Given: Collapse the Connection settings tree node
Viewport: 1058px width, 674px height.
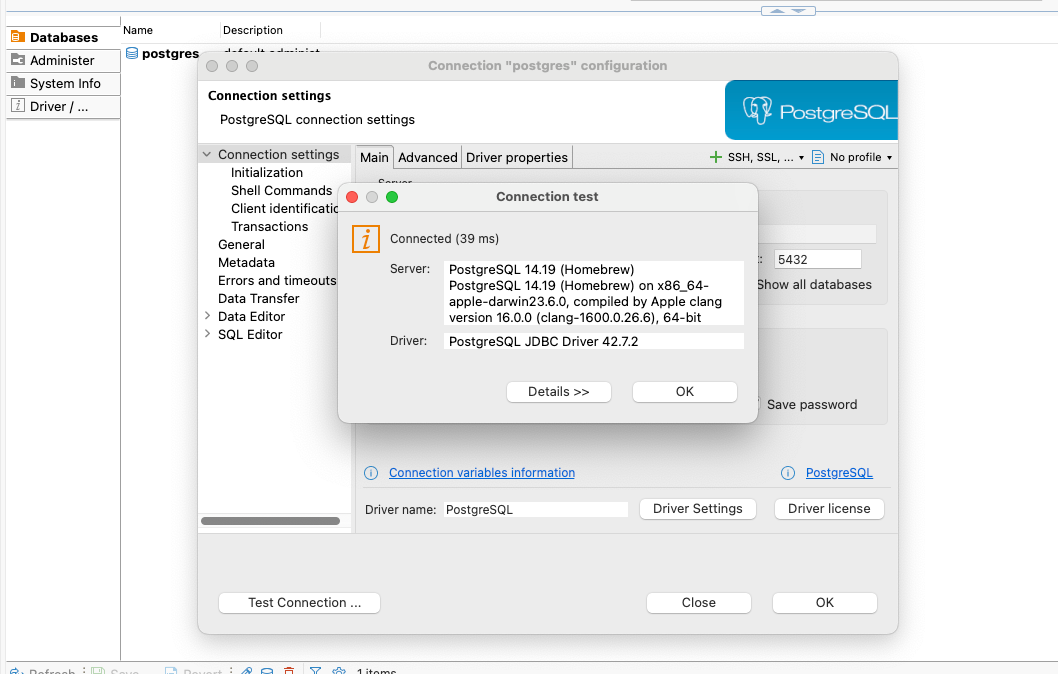Looking at the screenshot, I should click(207, 154).
